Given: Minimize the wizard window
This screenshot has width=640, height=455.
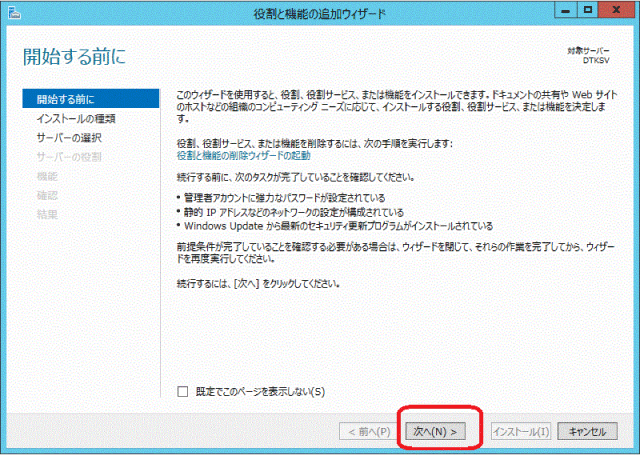Looking at the screenshot, I should pos(566,10).
